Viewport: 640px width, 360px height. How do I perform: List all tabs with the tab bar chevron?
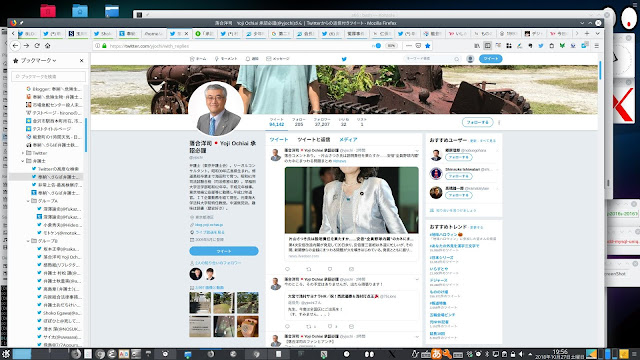598,33
